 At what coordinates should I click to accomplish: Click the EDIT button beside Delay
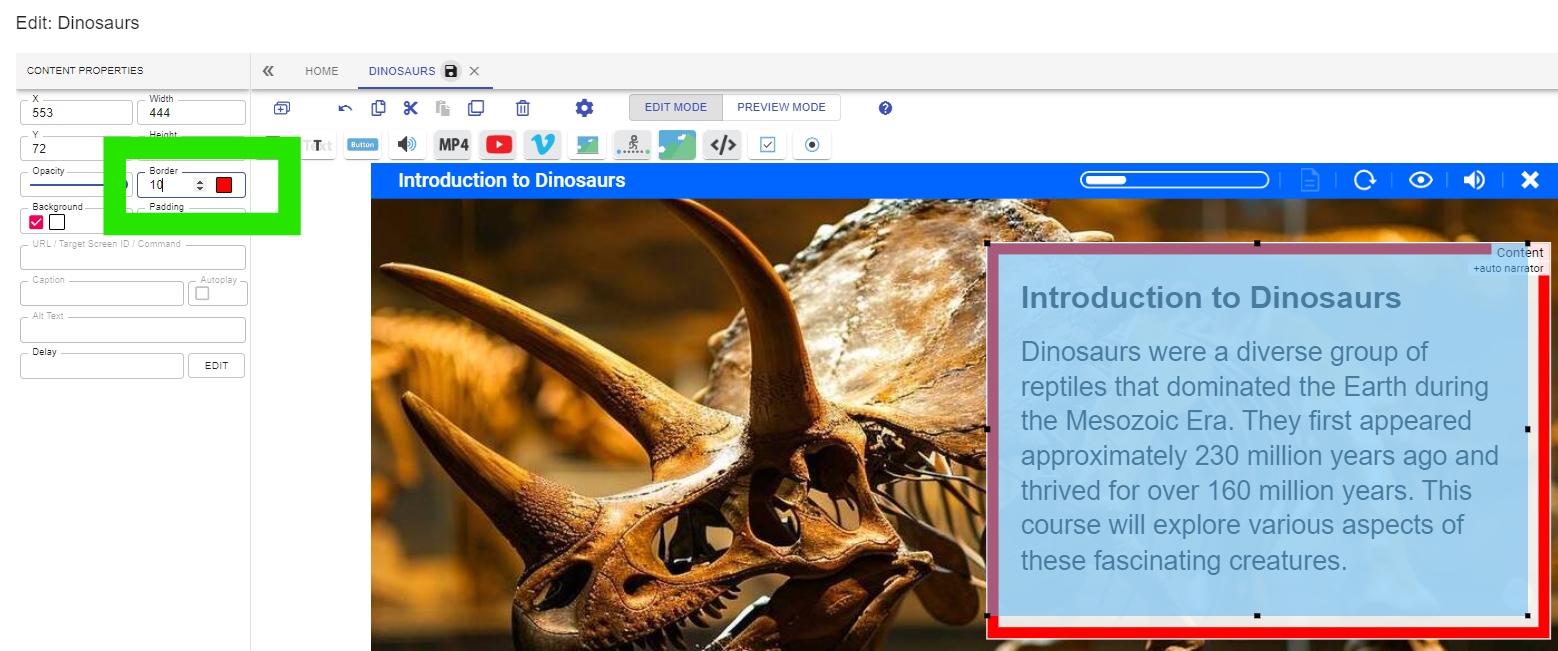(217, 366)
